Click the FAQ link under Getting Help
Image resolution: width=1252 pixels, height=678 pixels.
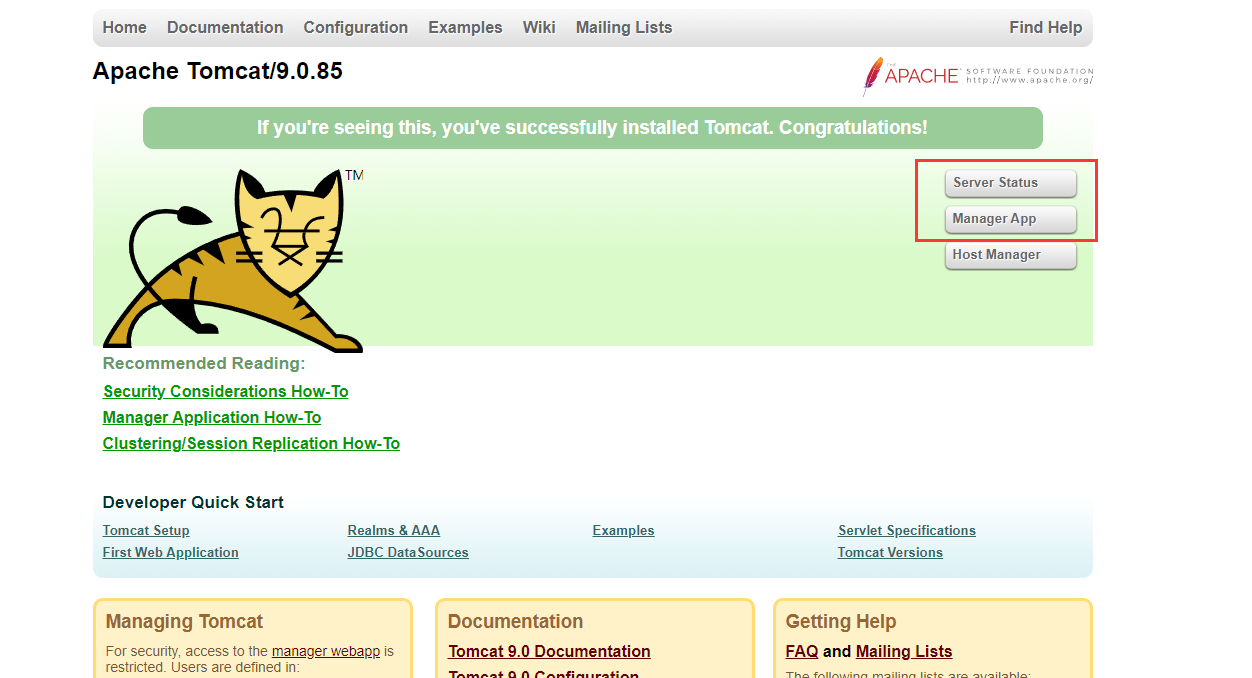coord(802,651)
